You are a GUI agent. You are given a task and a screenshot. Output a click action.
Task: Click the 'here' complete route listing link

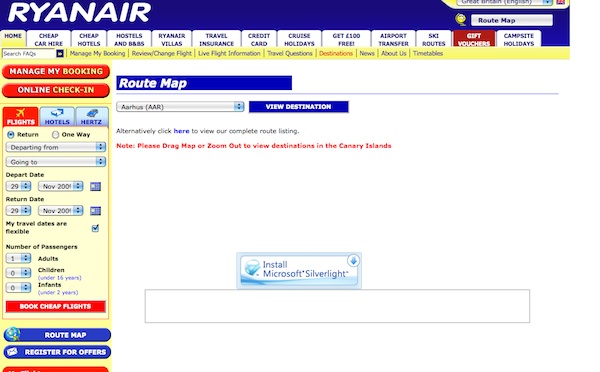[181, 131]
